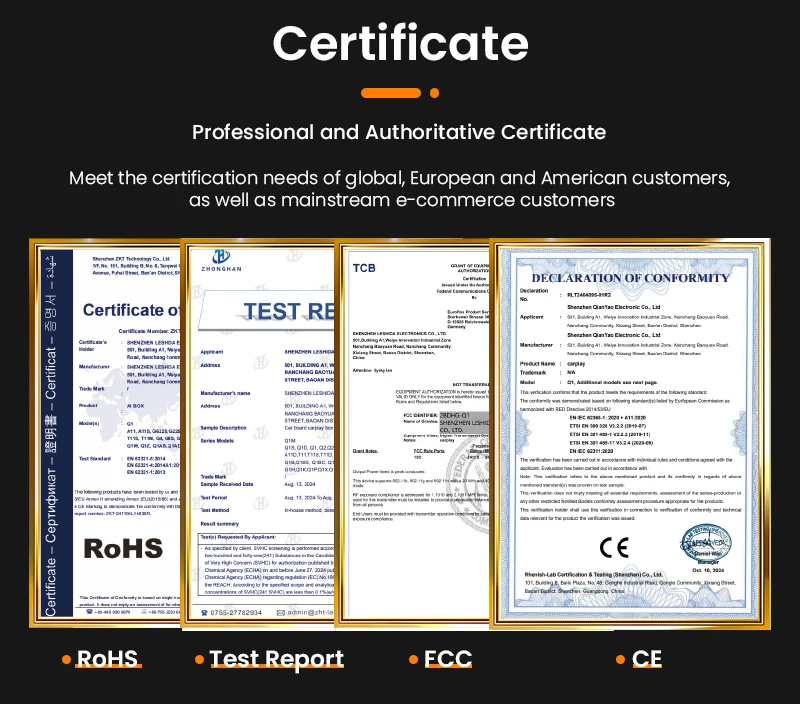Click 'Shenzhen QianYao Electronic Co., Ltd' applicant name
This screenshot has height=704, width=800.
pyautogui.click(x=614, y=307)
